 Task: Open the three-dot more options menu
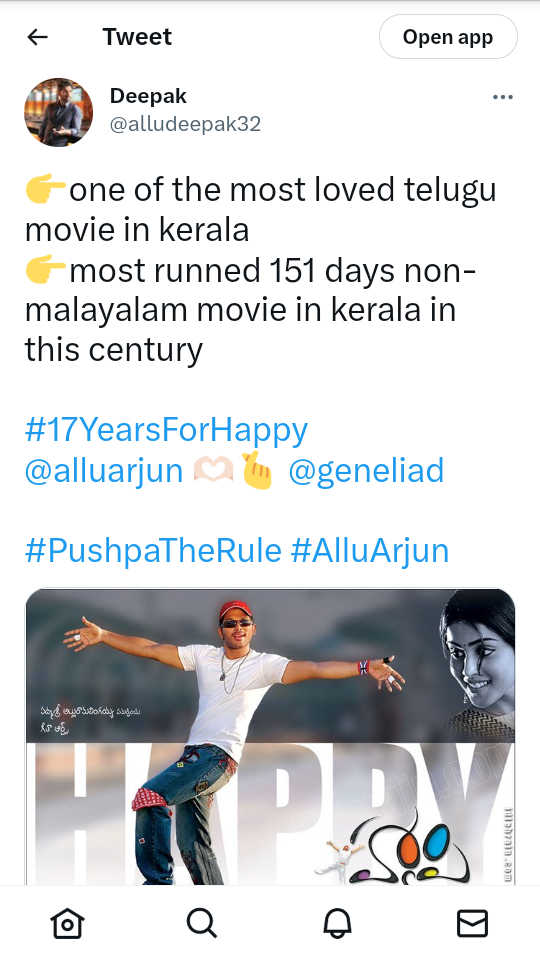(503, 97)
